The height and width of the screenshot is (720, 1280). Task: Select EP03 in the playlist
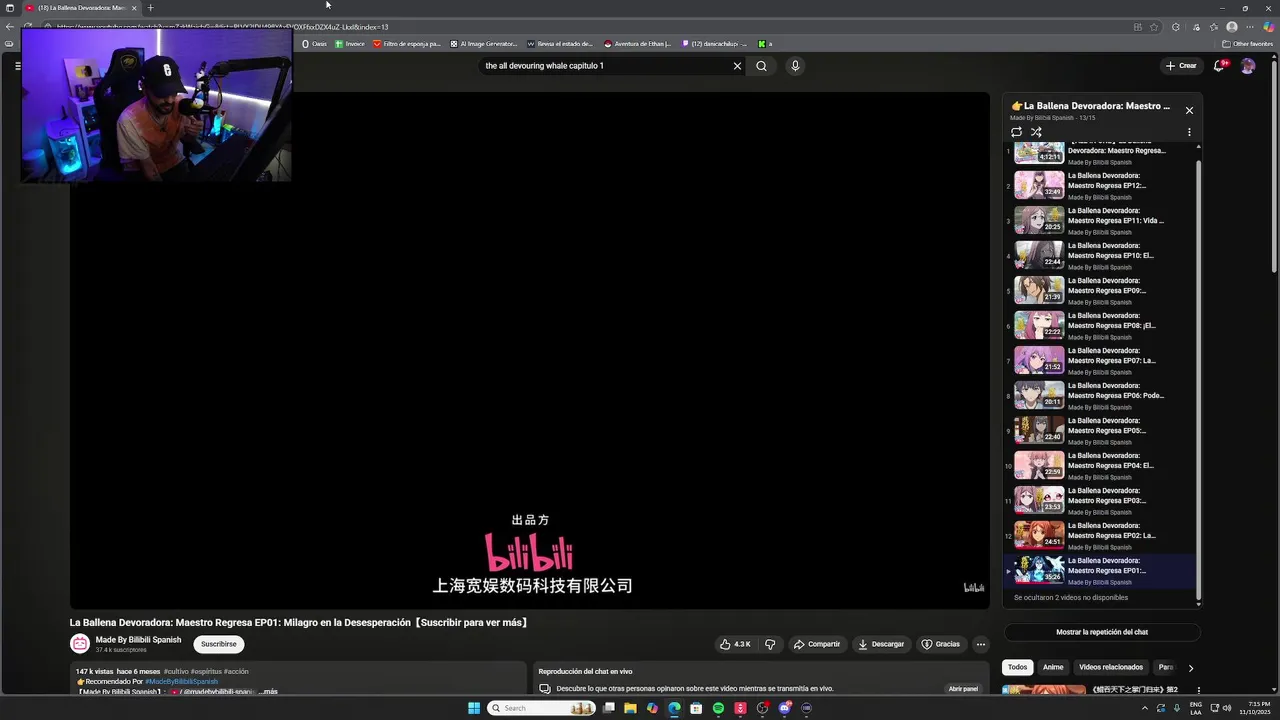[1100, 500]
